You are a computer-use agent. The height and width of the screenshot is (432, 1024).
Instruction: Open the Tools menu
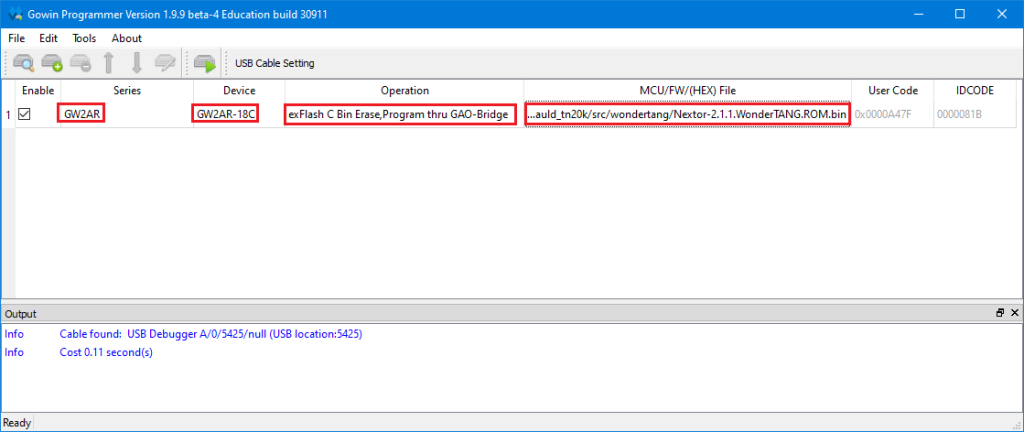[x=84, y=39]
